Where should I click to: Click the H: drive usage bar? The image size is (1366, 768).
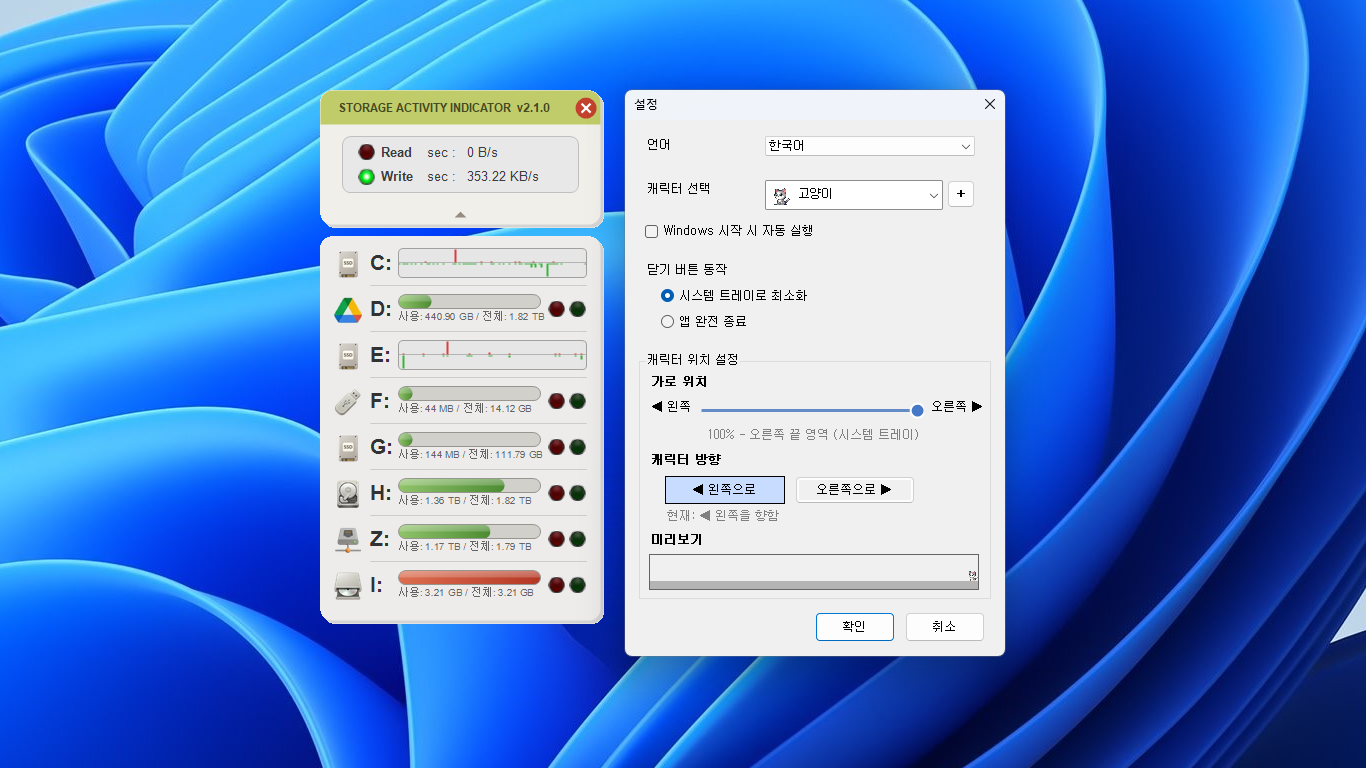(469, 485)
